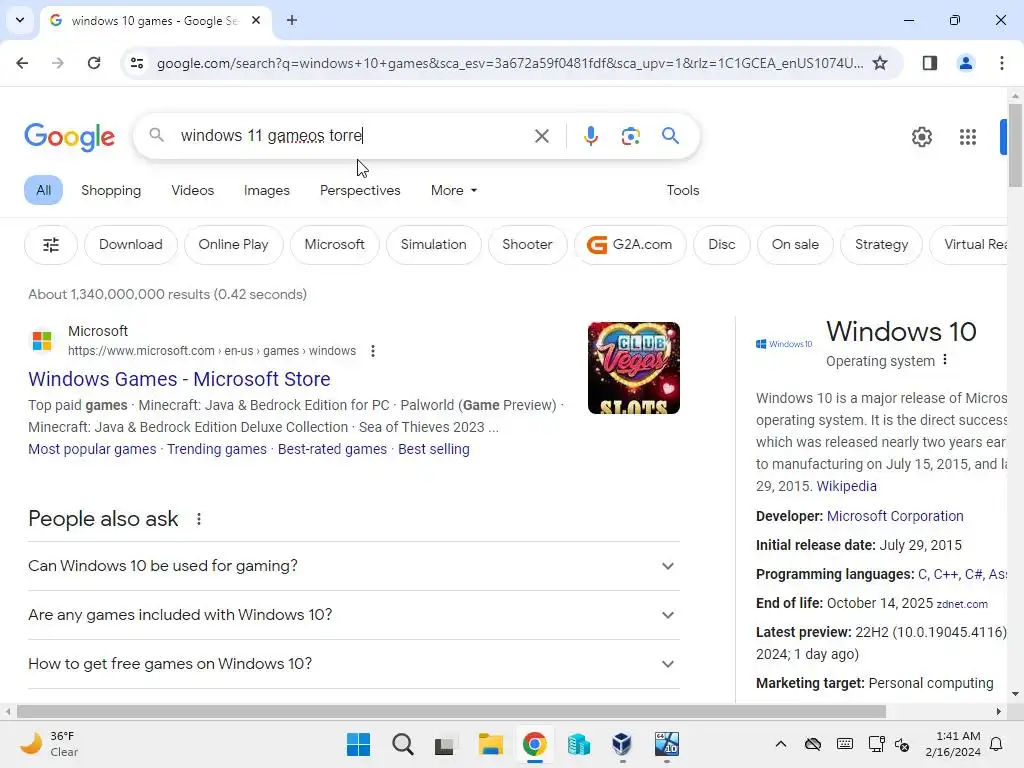Image resolution: width=1024 pixels, height=768 pixels.
Task: Open Google apps grid
Action: tap(967, 136)
